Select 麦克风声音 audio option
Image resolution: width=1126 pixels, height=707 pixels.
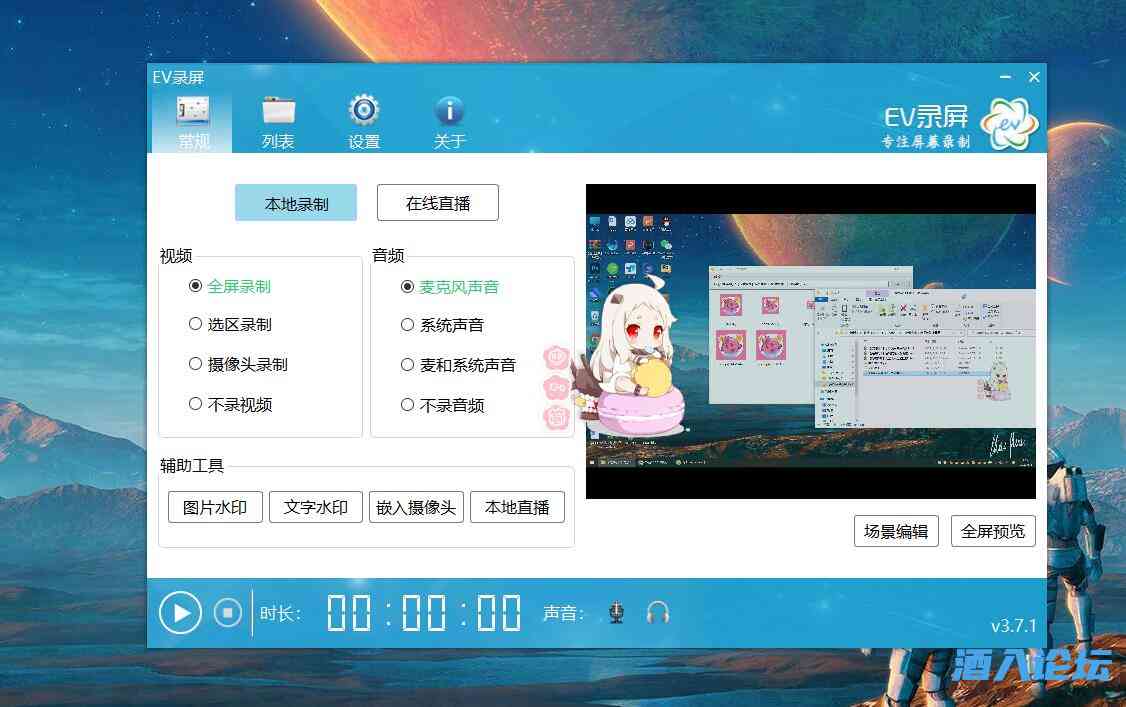450,287
